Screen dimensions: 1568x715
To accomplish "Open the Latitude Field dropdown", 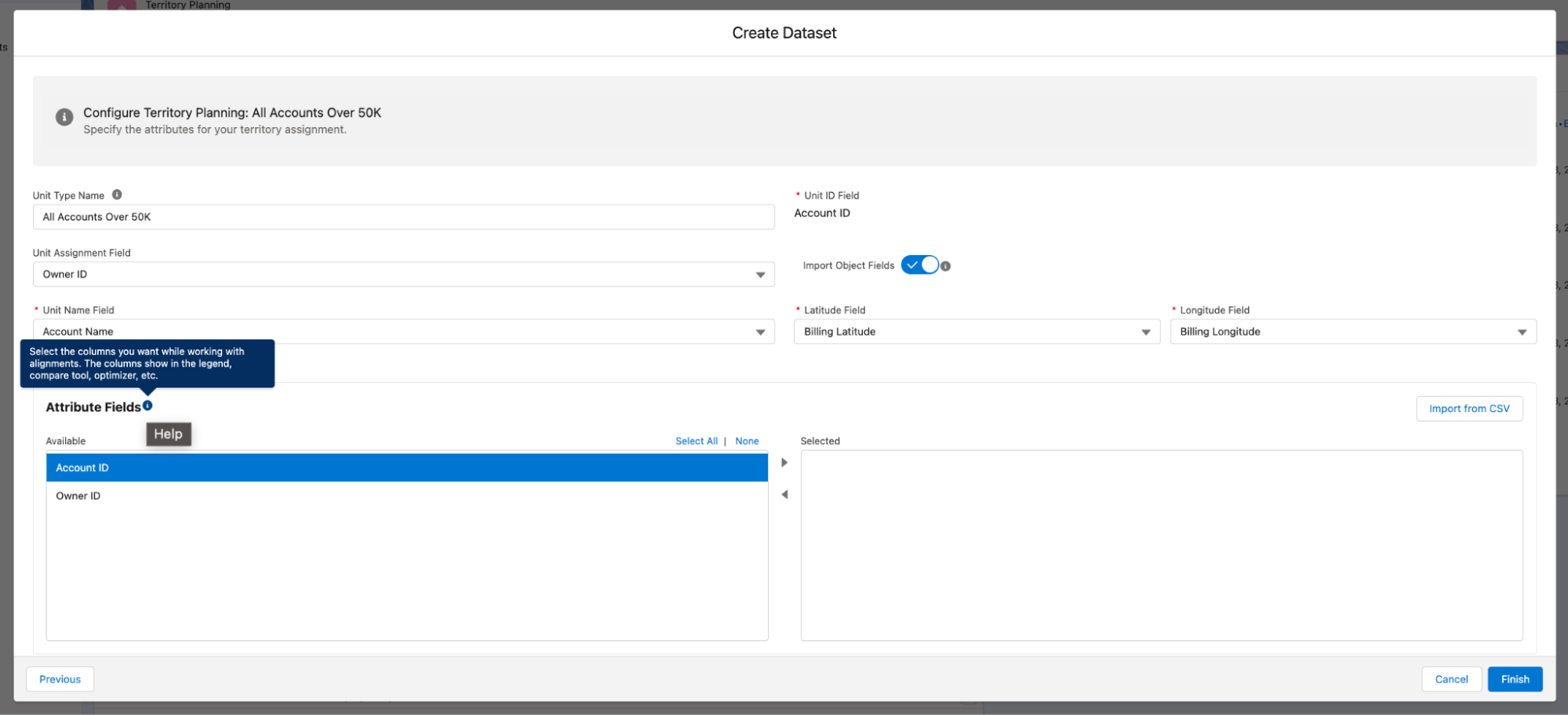I will point(977,332).
